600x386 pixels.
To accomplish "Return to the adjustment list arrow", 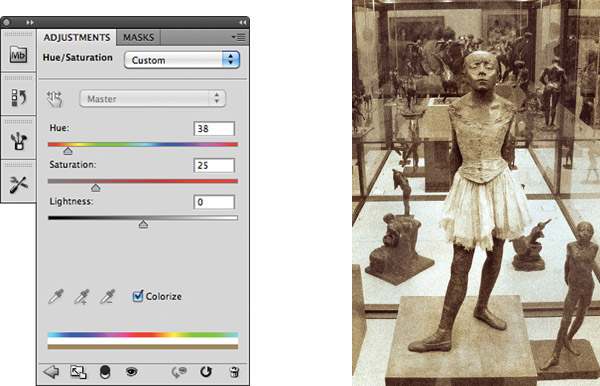I will click(51, 371).
